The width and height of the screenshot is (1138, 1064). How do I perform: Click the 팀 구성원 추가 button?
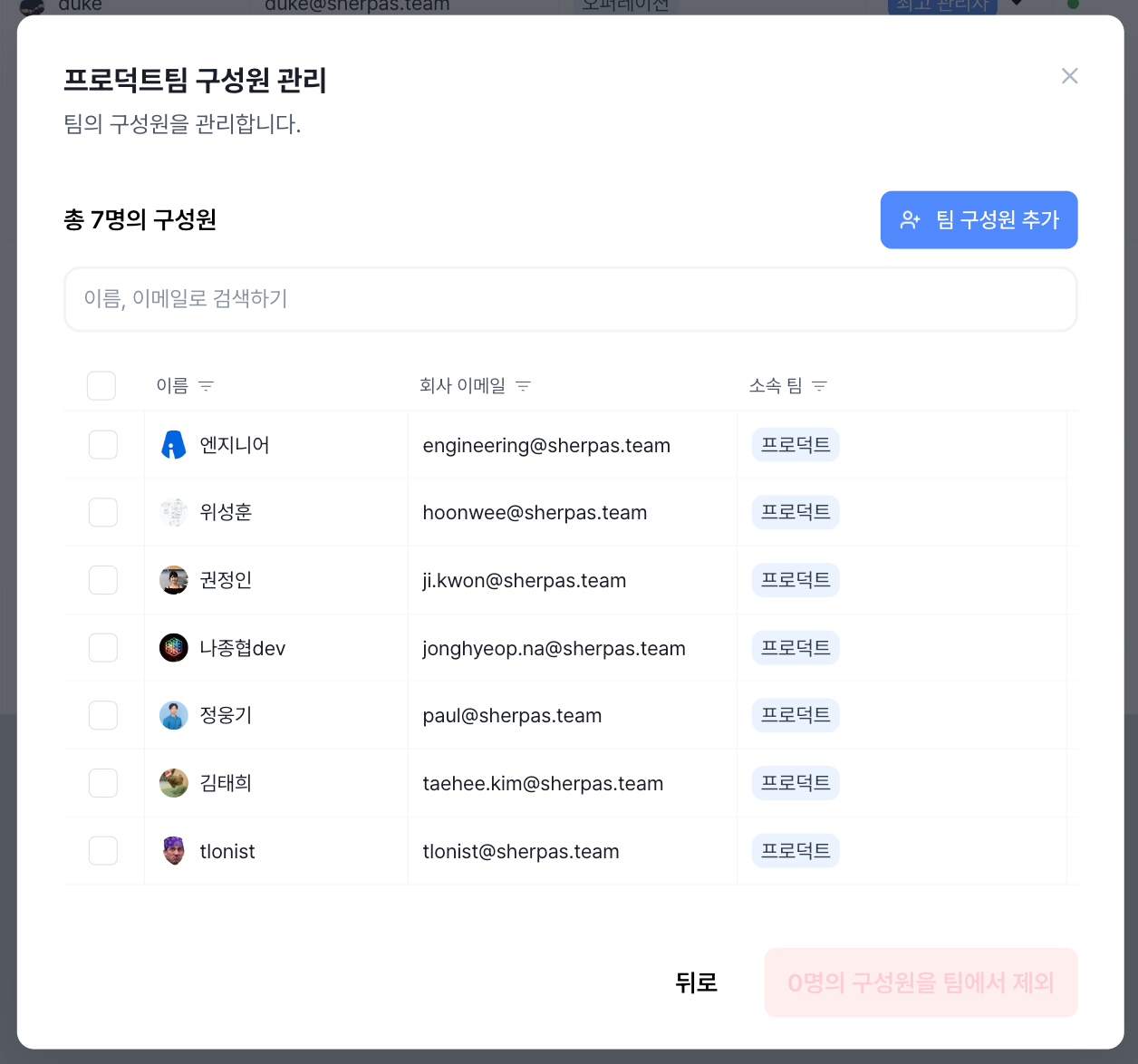(979, 220)
